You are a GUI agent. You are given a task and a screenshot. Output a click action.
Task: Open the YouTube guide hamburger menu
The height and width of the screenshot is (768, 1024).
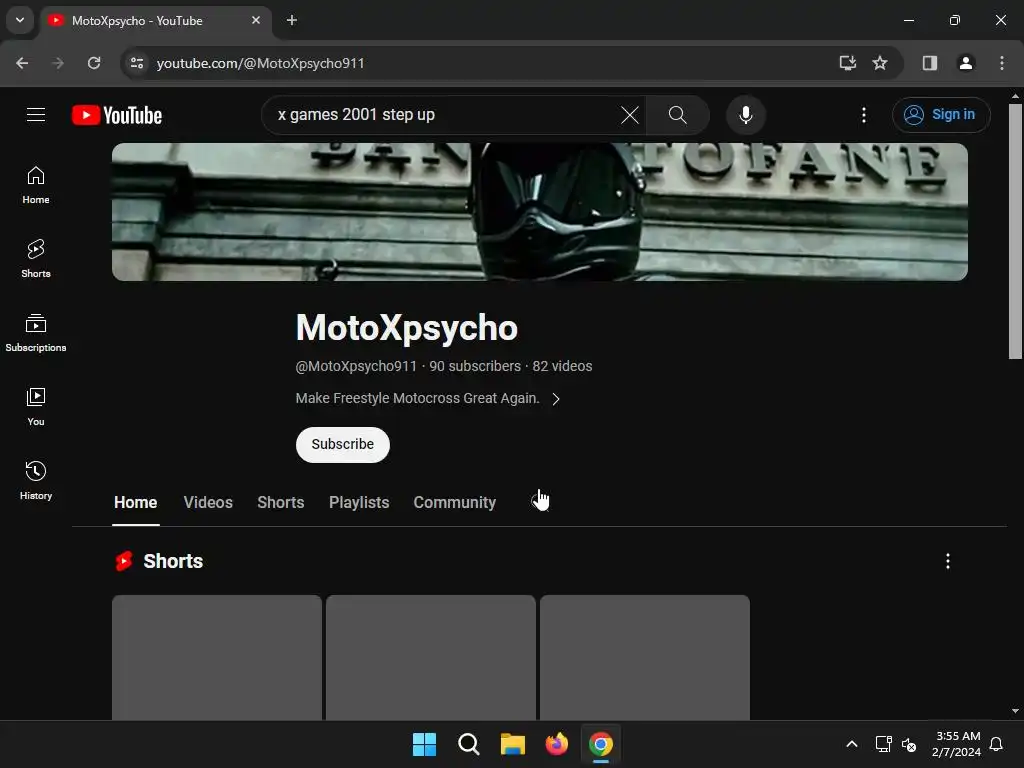pos(36,115)
